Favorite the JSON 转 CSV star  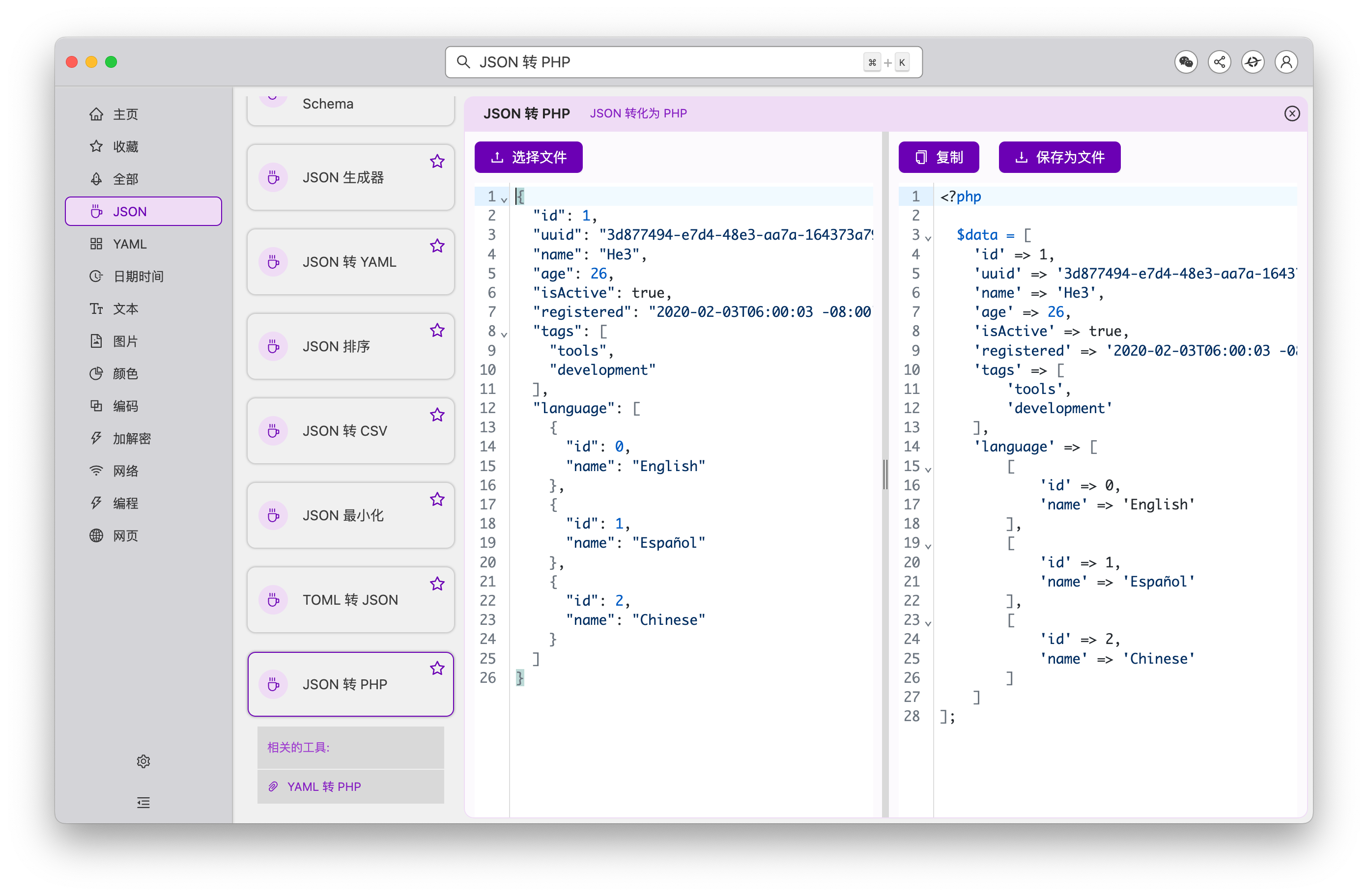tap(437, 415)
